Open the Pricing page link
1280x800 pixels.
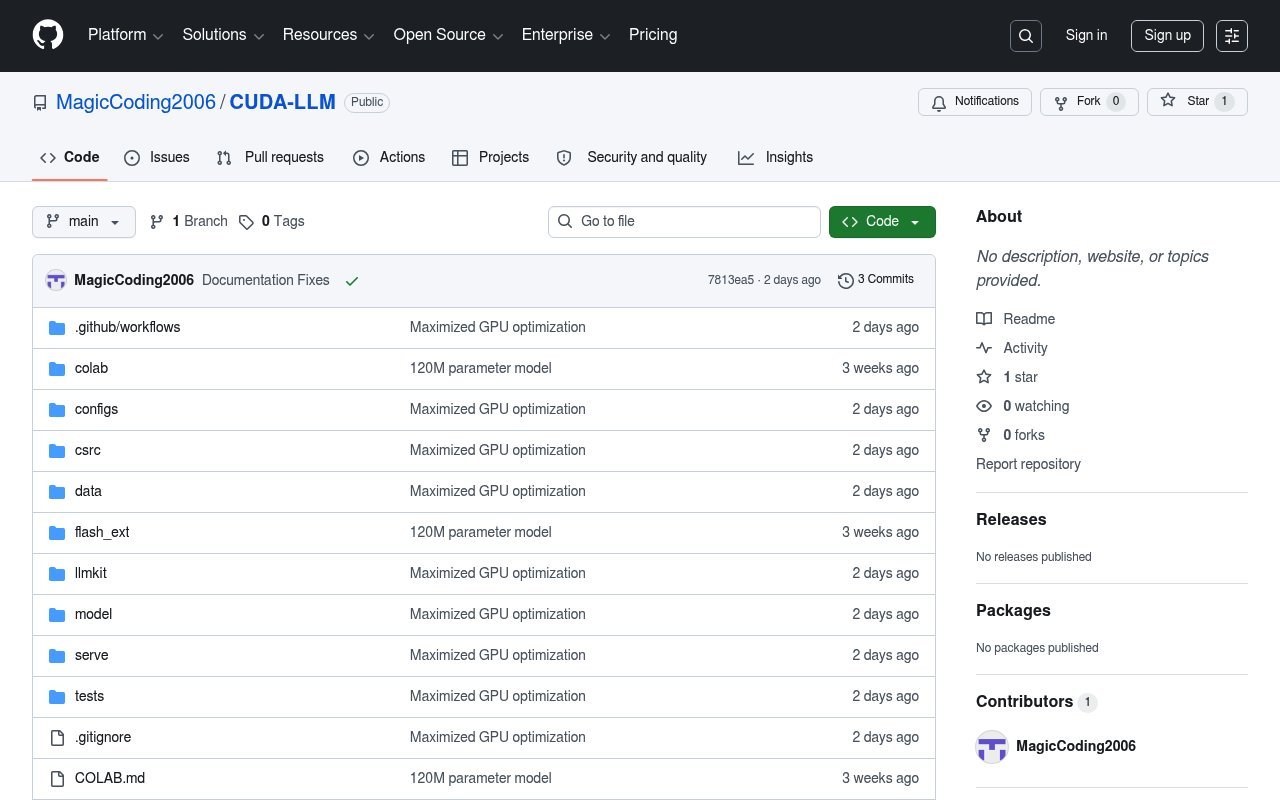tap(653, 35)
